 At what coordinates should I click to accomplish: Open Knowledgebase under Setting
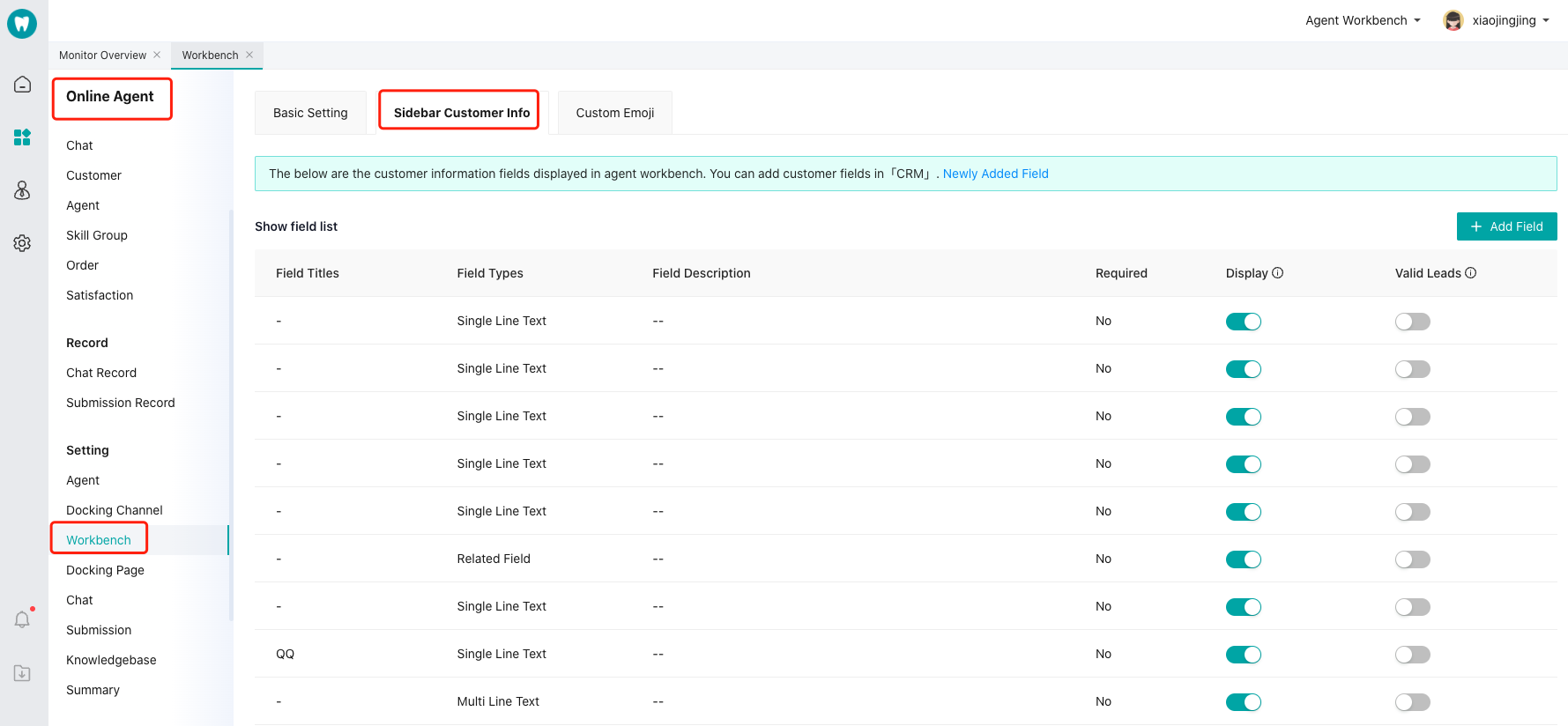111,660
